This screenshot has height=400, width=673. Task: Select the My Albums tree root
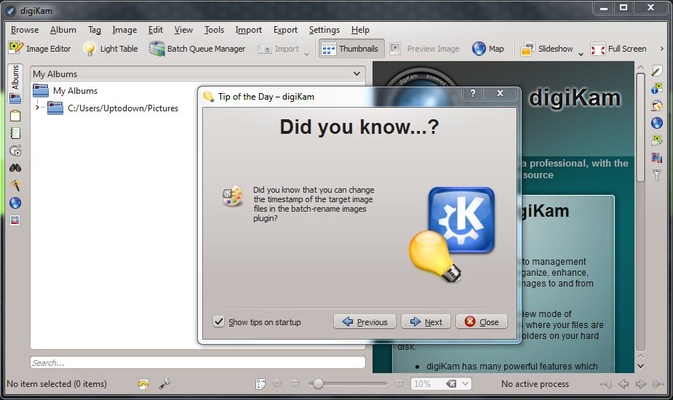tap(75, 91)
